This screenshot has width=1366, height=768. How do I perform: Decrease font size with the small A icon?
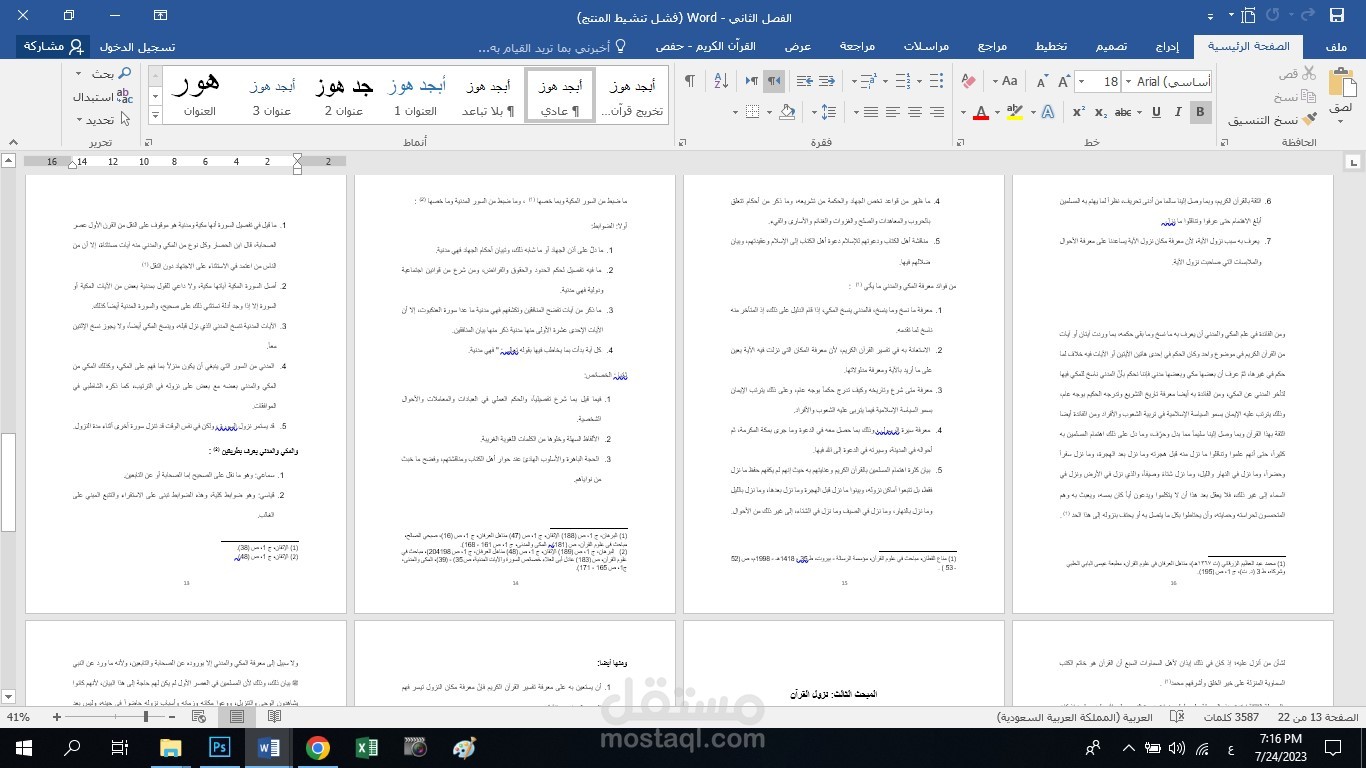(x=1042, y=81)
